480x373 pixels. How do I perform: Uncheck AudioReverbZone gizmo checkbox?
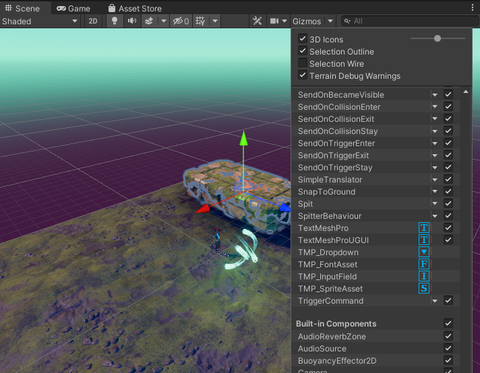pos(448,336)
